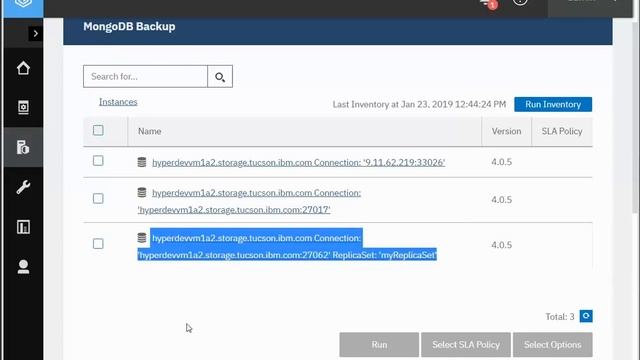Open the System Configuration wrench icon

(23, 187)
